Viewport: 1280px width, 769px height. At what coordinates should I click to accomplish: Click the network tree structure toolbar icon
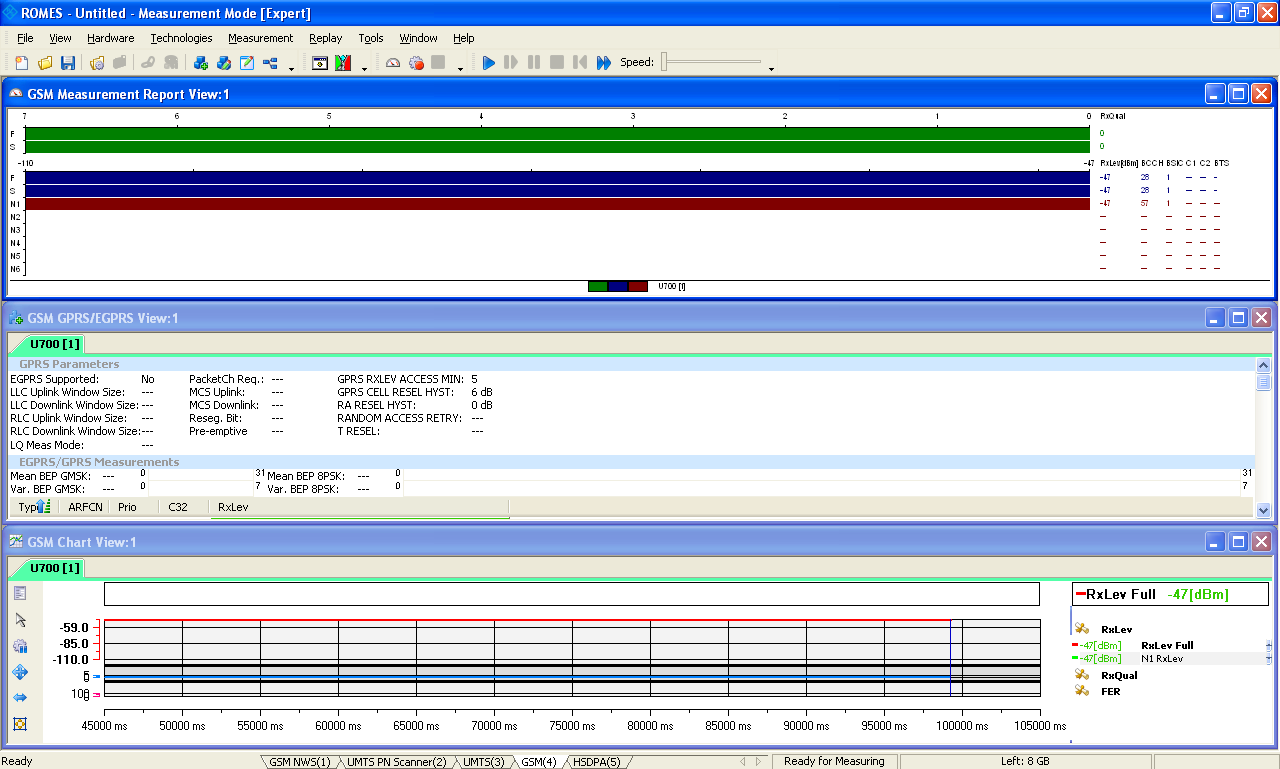click(270, 63)
